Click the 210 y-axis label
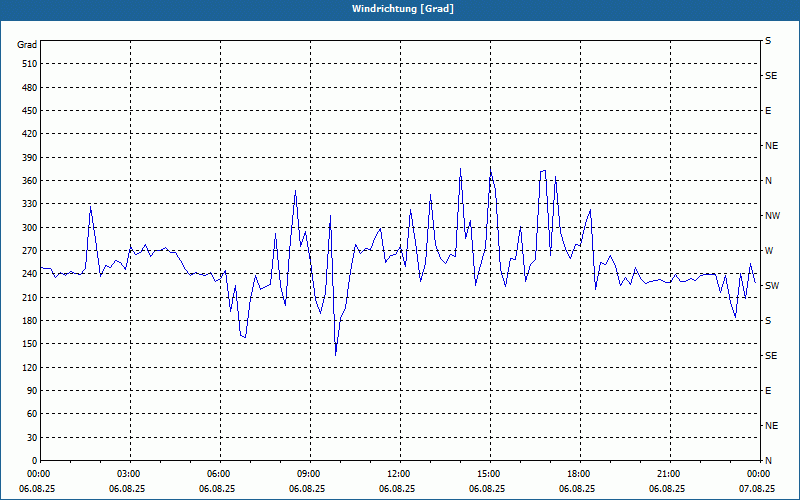This screenshot has height=500, width=800. 30,297
